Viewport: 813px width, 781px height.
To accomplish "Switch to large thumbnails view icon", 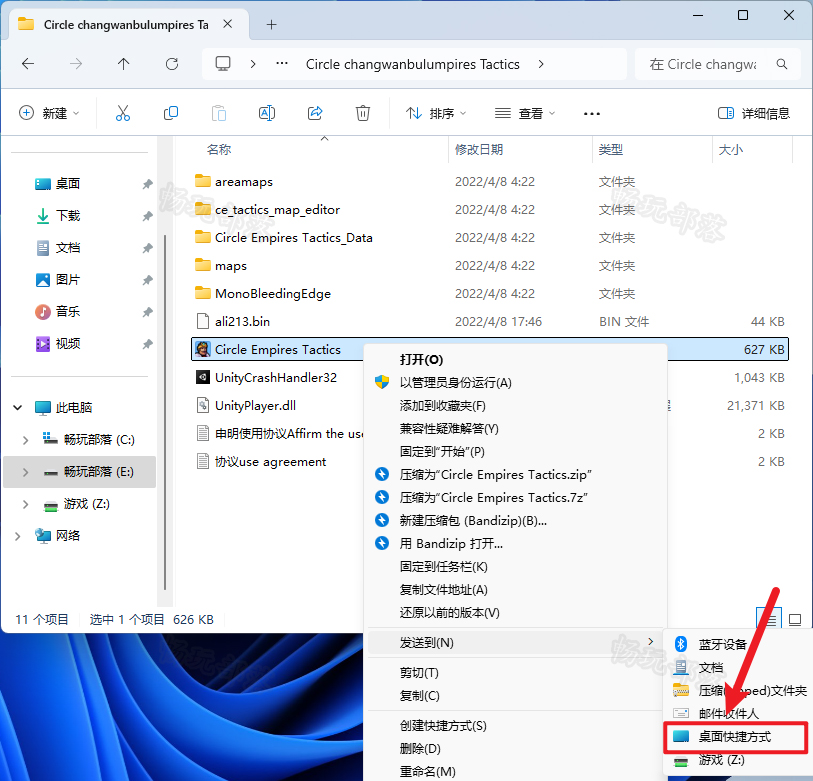I will 794,619.
